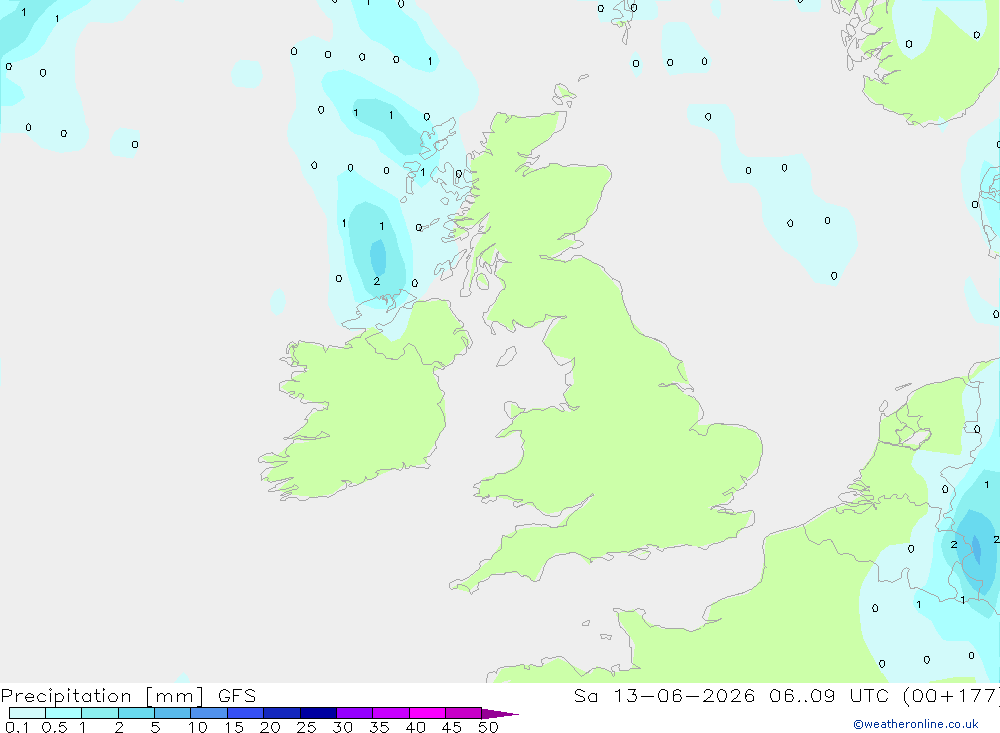Select the 5–10 mm legend color box
1000x733 pixels.
click(173, 713)
